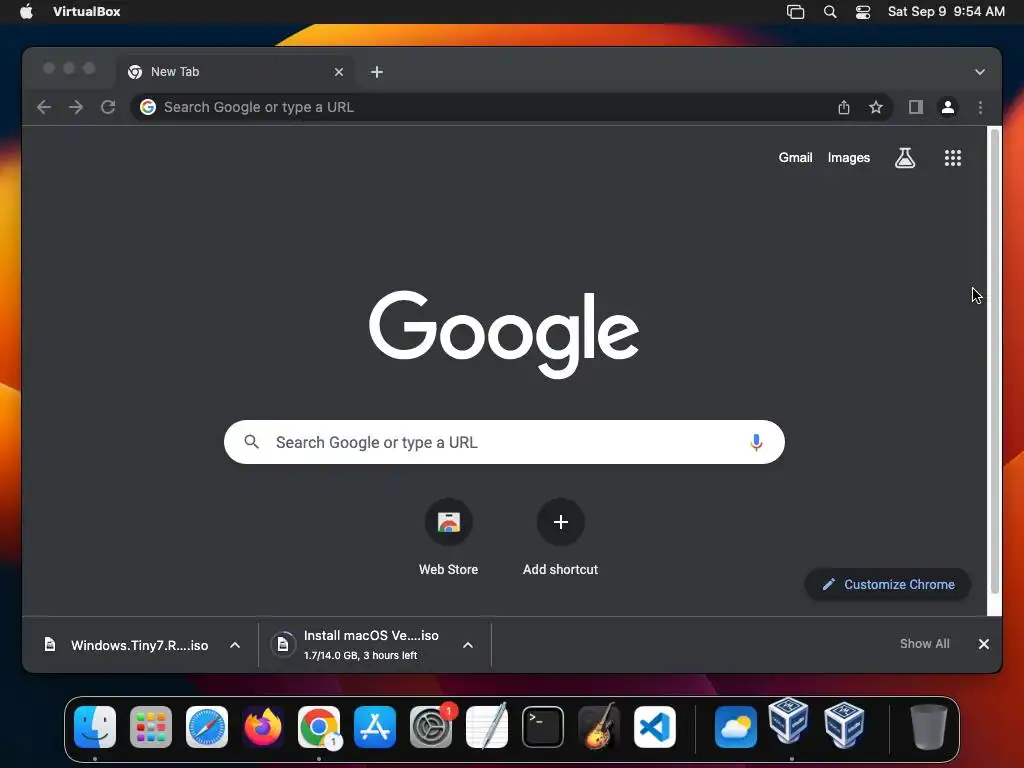
Task: Launch Terminal from the Dock
Action: (543, 727)
